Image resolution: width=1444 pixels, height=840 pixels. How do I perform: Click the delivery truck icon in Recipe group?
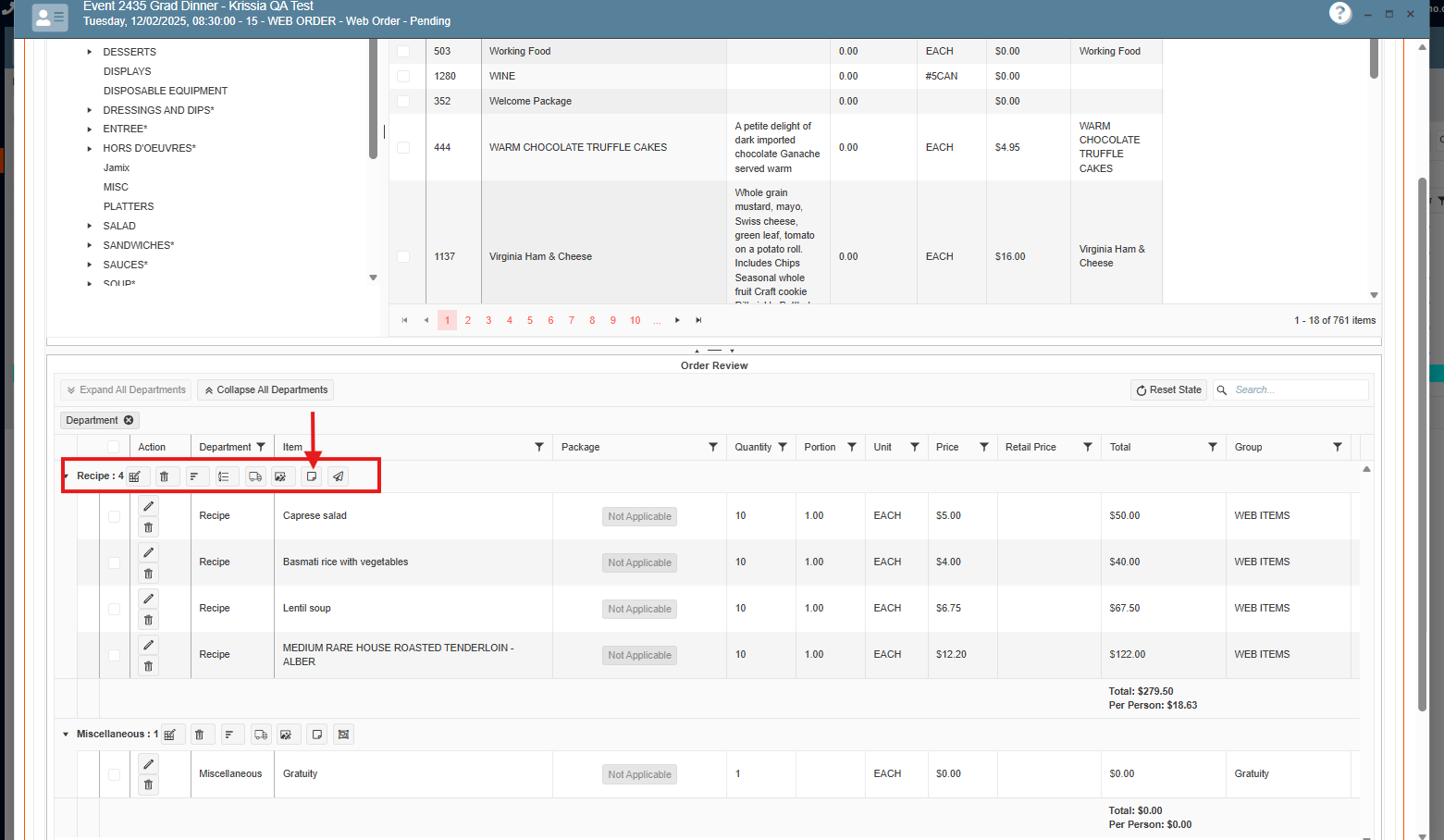pos(254,476)
